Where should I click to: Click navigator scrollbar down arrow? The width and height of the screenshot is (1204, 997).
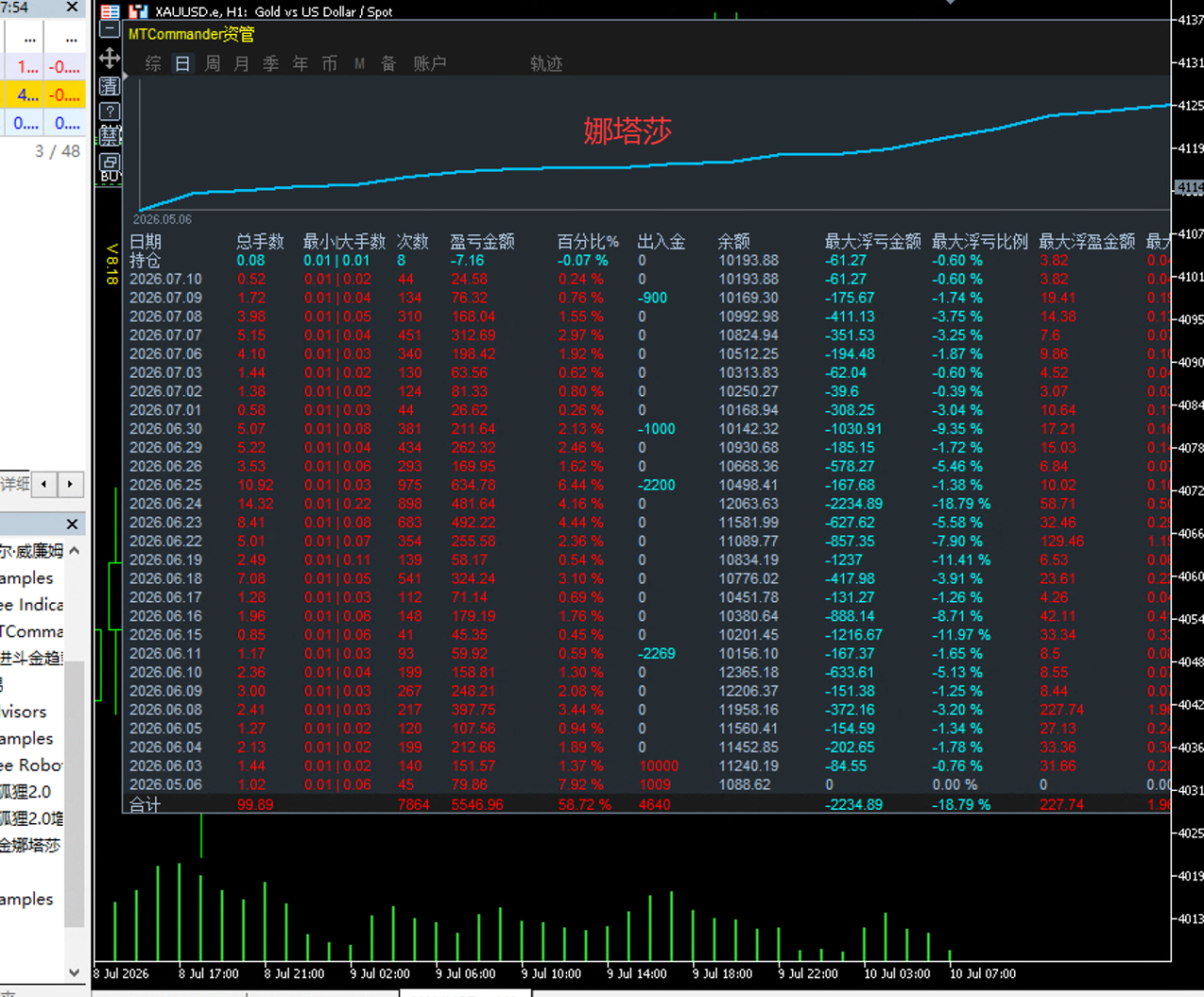point(74,973)
